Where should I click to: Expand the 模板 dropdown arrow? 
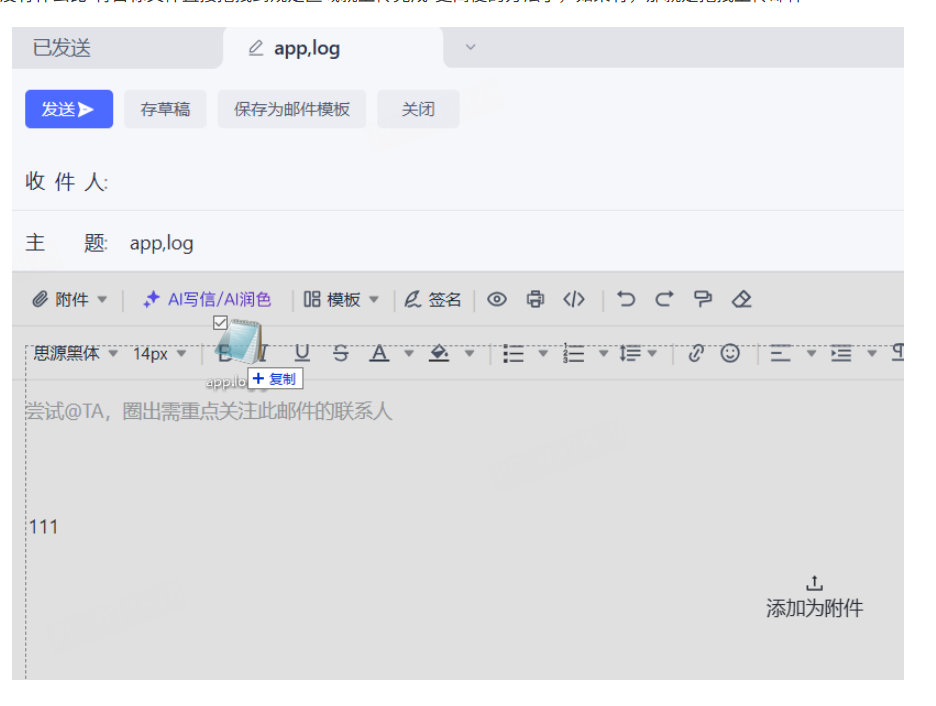[374, 299]
